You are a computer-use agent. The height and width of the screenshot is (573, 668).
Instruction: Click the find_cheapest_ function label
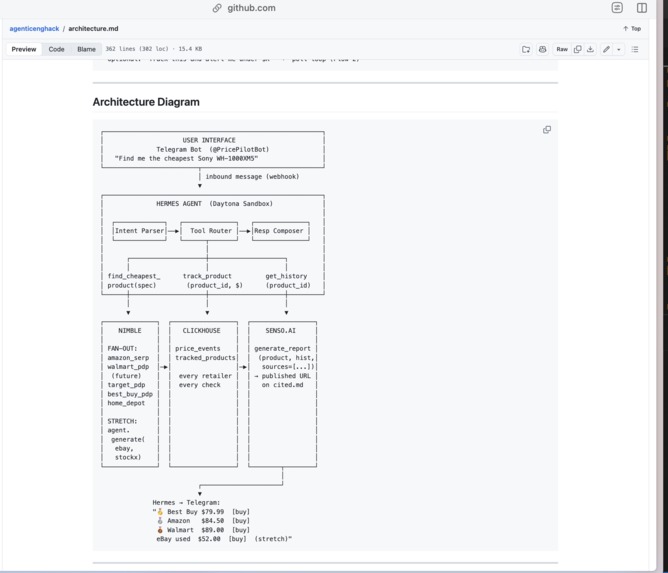point(134,276)
